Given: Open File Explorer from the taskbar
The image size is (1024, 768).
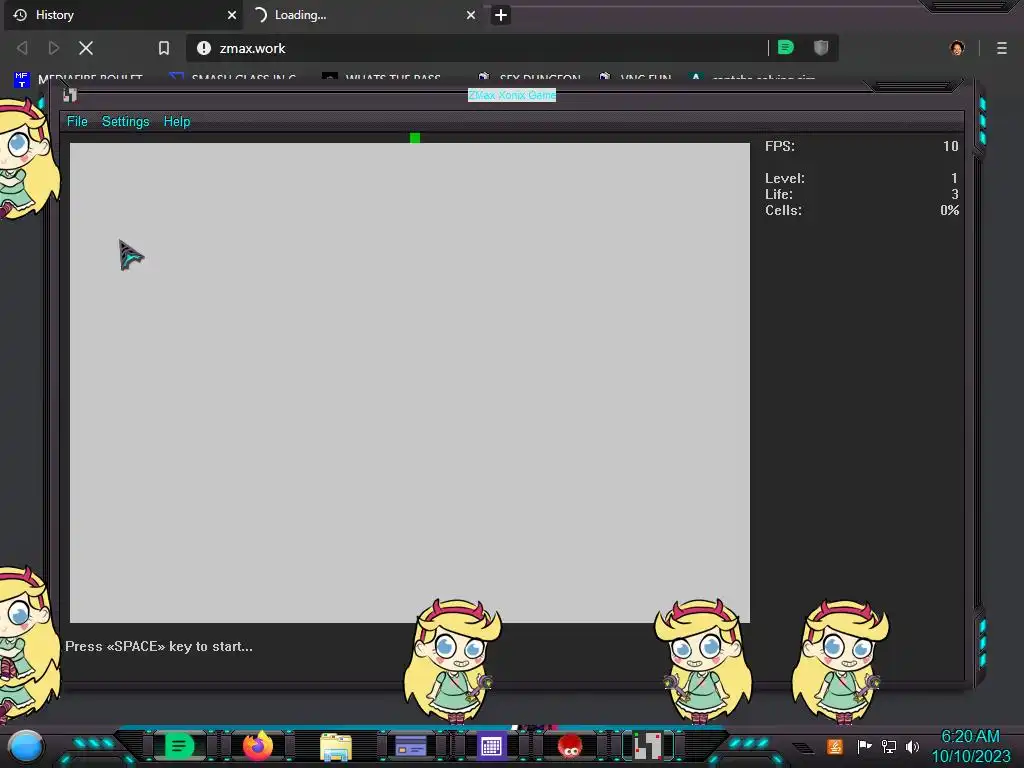Looking at the screenshot, I should coord(336,747).
